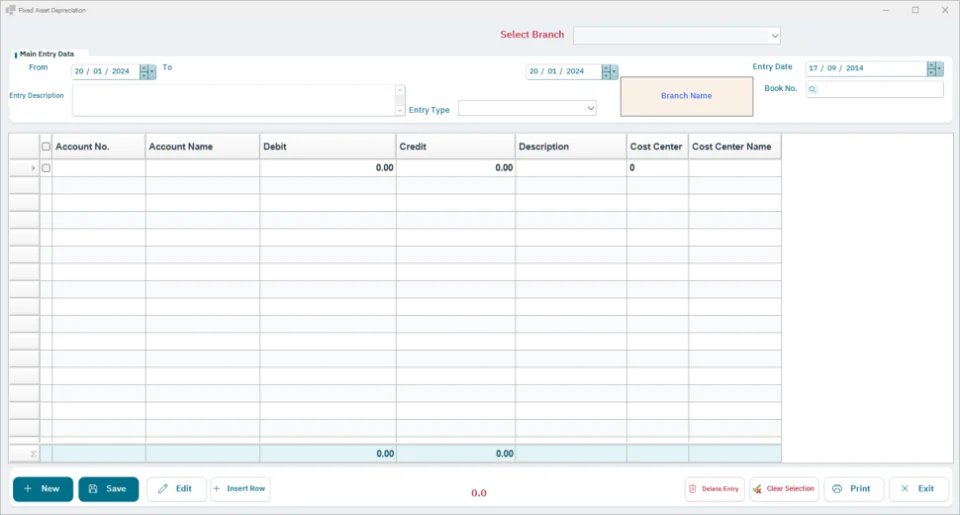This screenshot has height=515, width=960.
Task: Click the search icon in Book No. field
Action: pos(812,89)
